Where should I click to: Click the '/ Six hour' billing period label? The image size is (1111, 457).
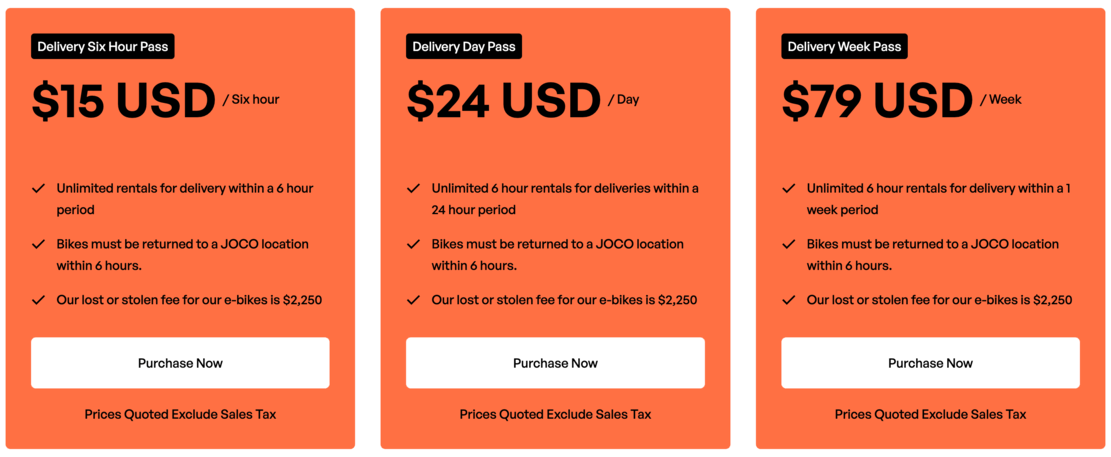(x=251, y=100)
